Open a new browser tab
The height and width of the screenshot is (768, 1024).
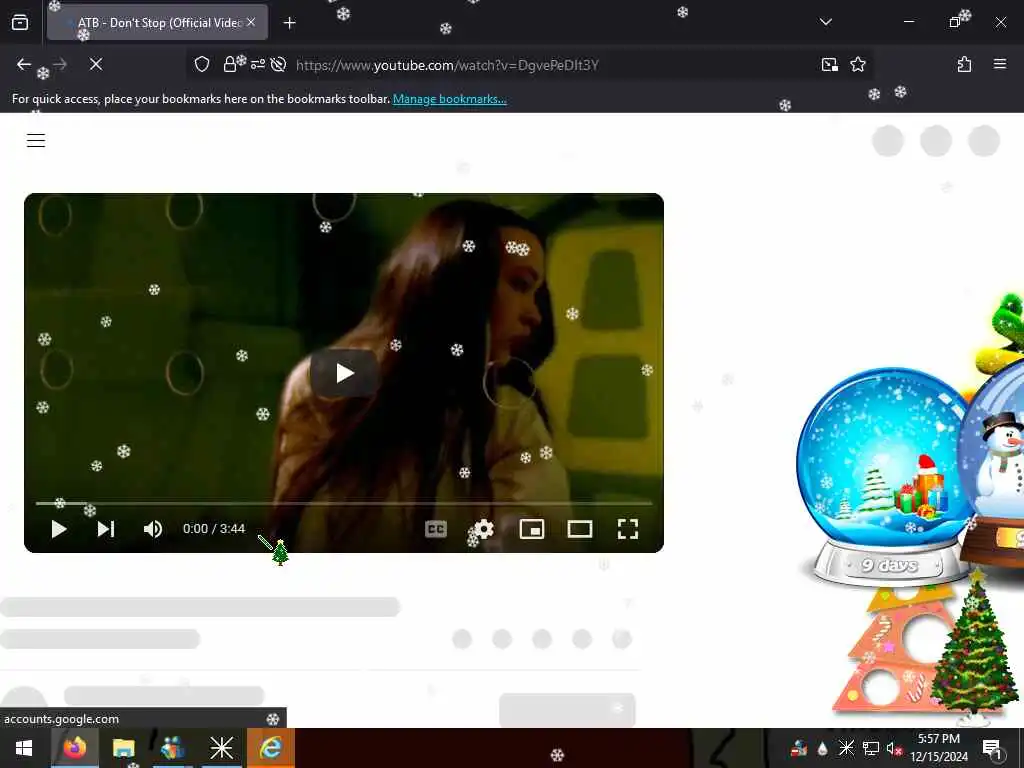pyautogui.click(x=289, y=23)
